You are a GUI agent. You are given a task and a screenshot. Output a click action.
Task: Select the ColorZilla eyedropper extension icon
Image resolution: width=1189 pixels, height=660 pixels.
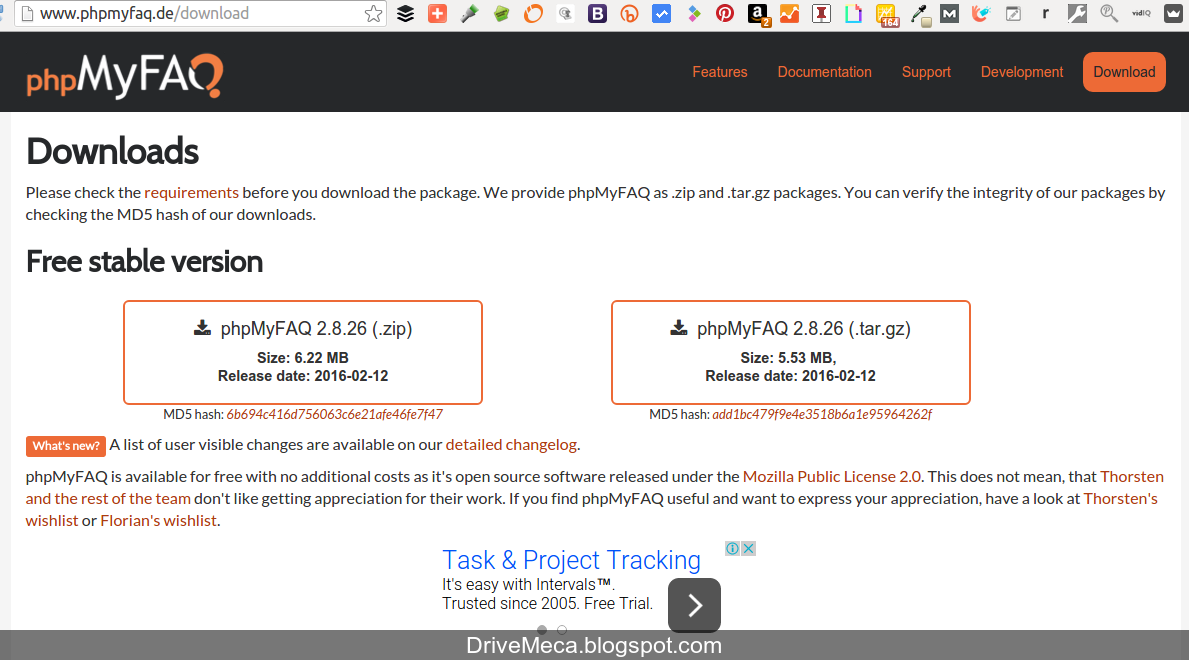coord(920,14)
